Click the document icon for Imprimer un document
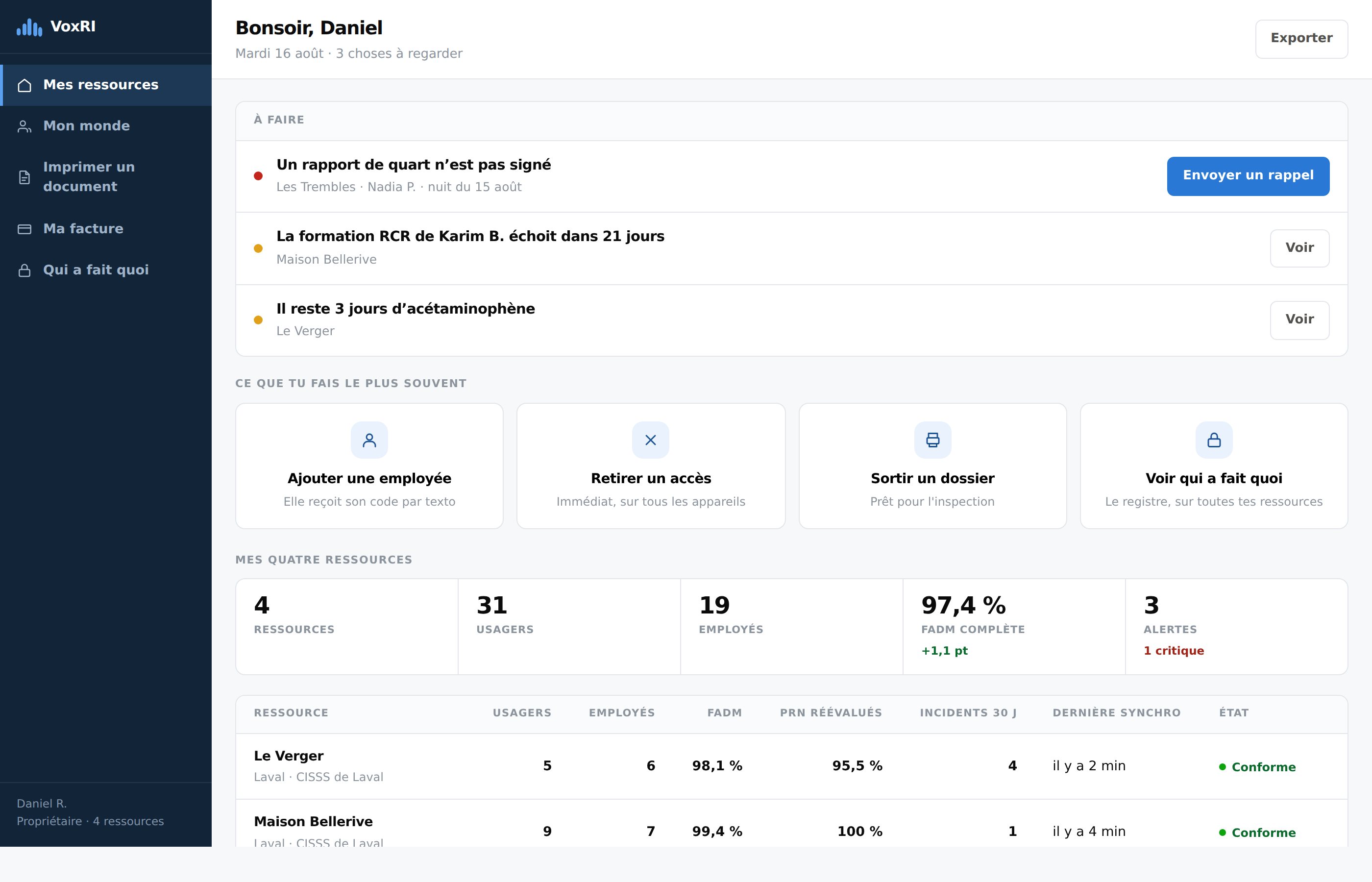This screenshot has width=1372, height=882. point(24,177)
